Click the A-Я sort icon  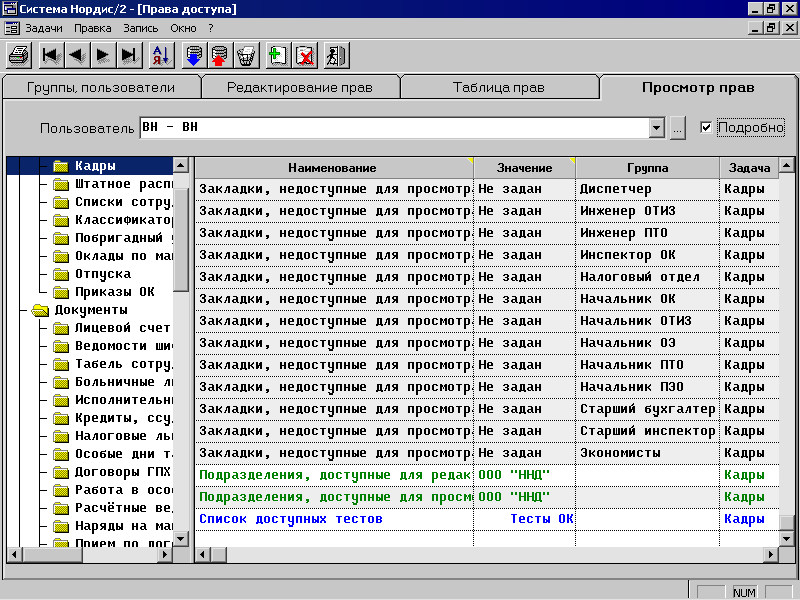click(x=161, y=55)
